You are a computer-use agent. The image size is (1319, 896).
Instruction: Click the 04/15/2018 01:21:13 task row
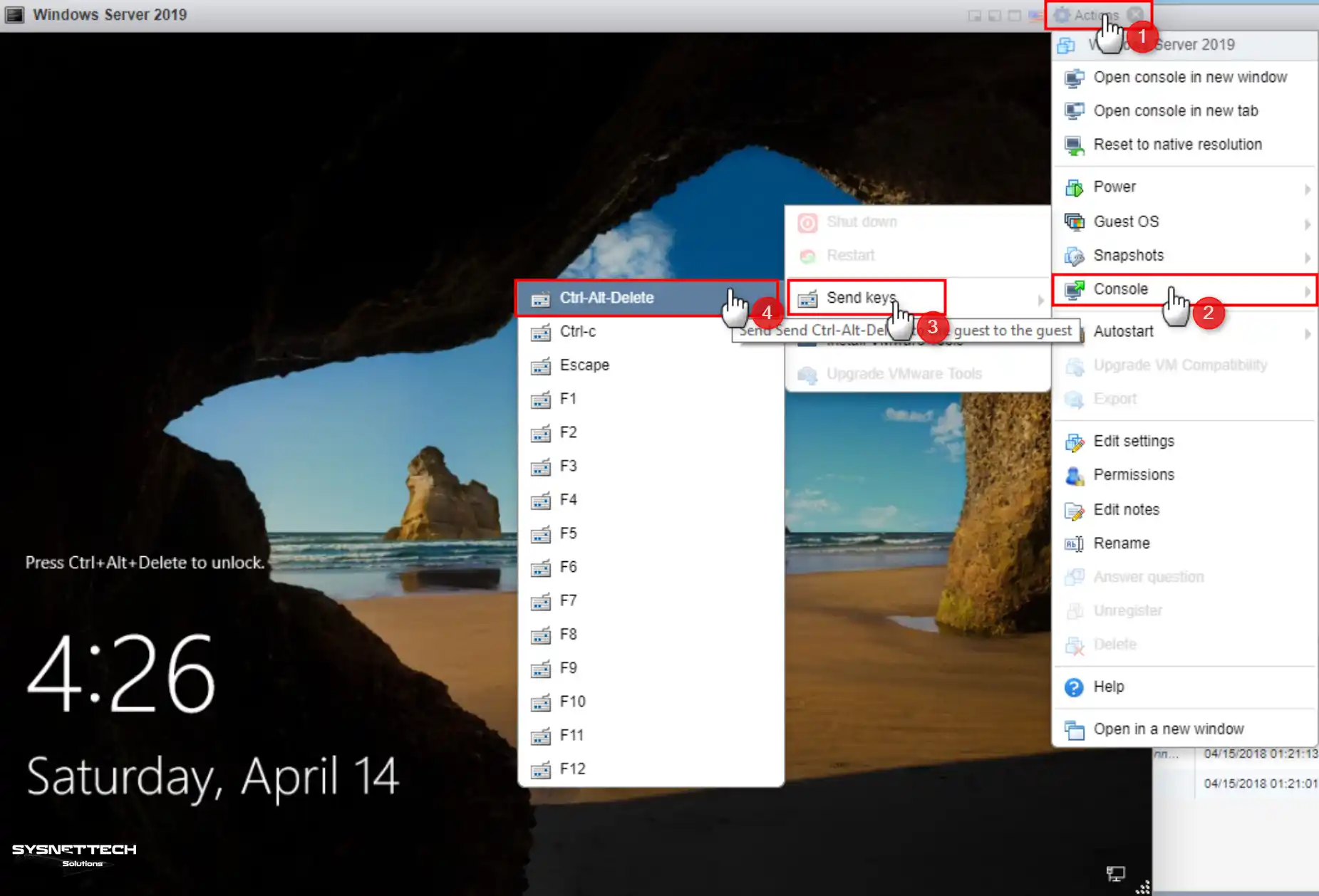[x=1235, y=754]
